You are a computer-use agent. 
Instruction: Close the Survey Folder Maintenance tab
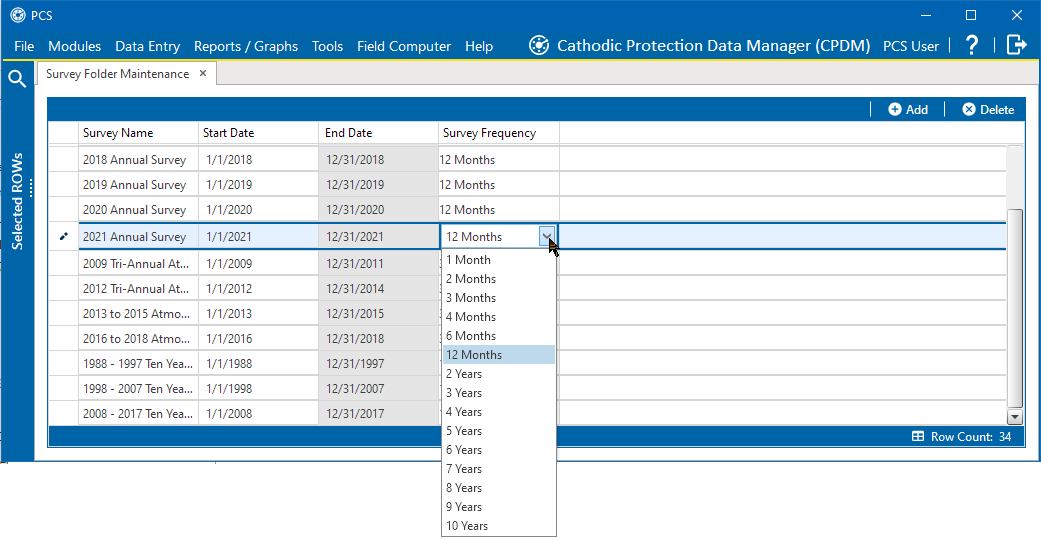[203, 73]
